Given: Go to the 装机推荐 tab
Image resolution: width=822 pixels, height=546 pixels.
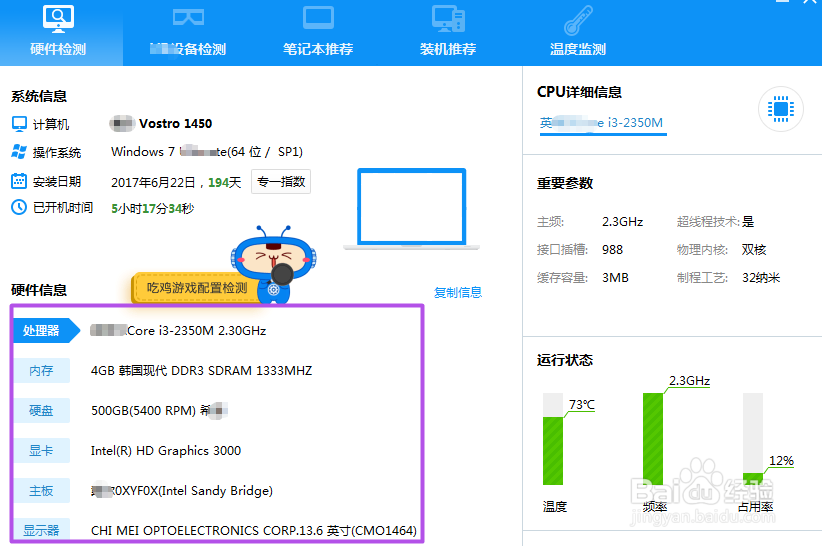Looking at the screenshot, I should click(448, 32).
